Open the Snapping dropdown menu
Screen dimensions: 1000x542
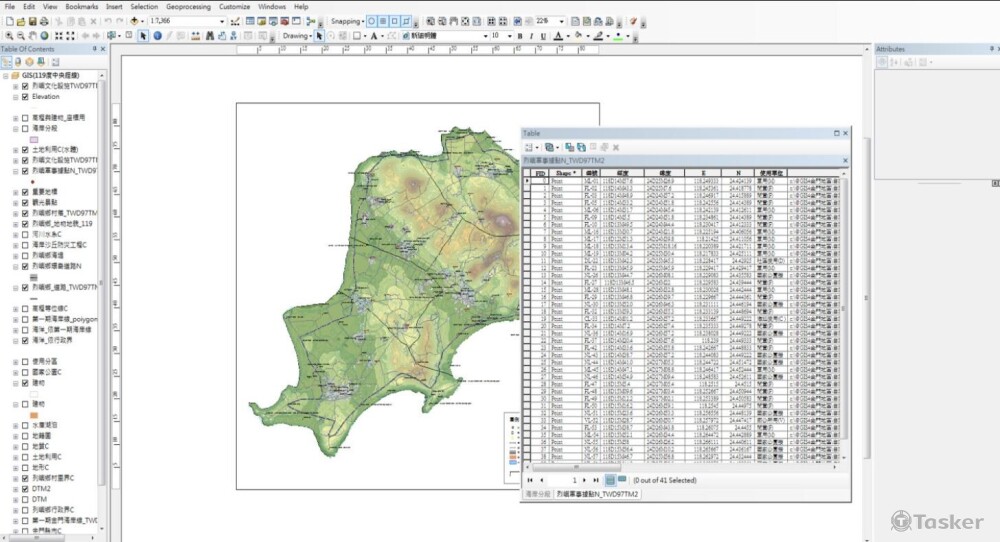point(346,21)
